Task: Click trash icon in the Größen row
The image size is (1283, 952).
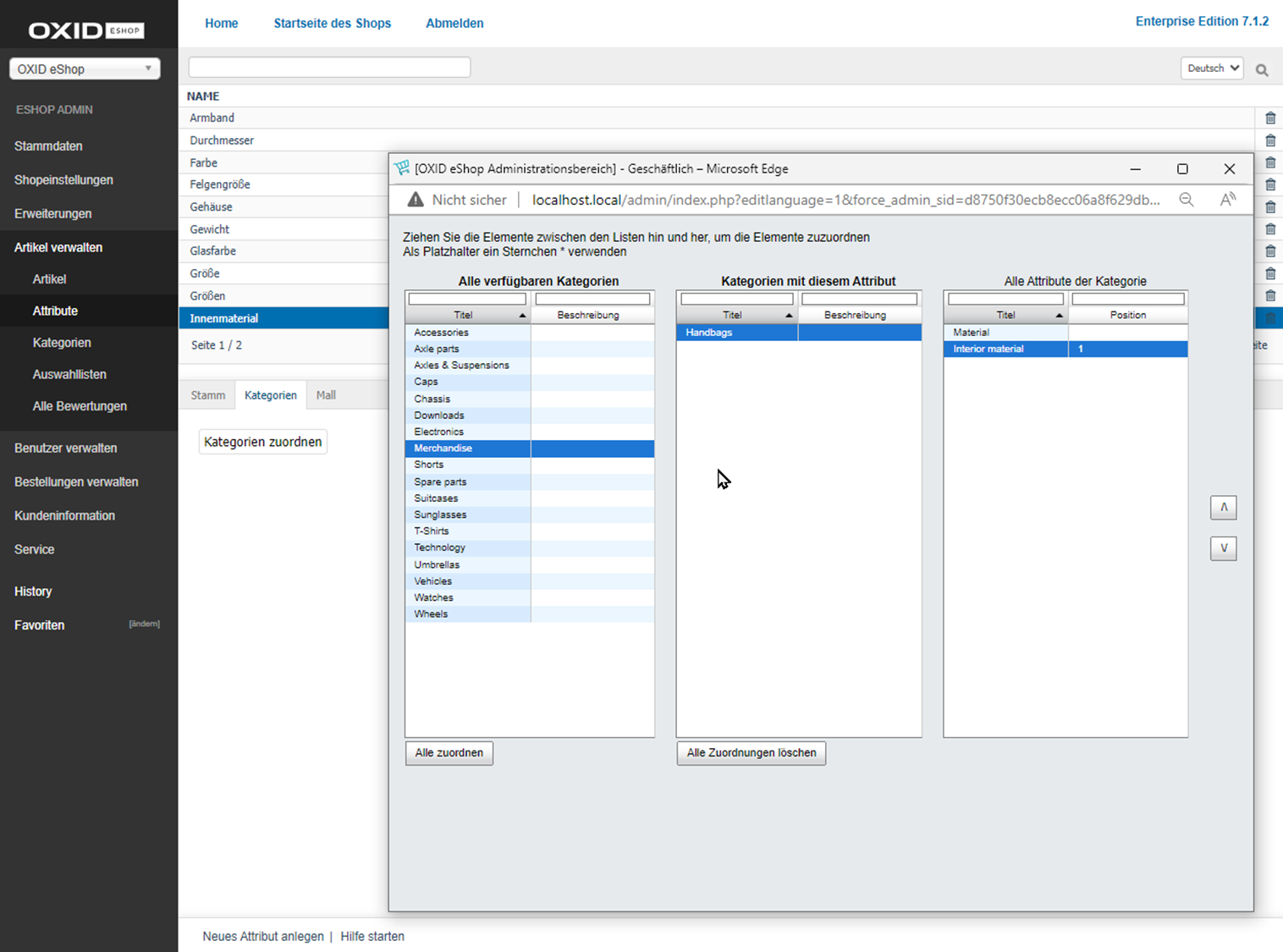Action: tap(1269, 296)
